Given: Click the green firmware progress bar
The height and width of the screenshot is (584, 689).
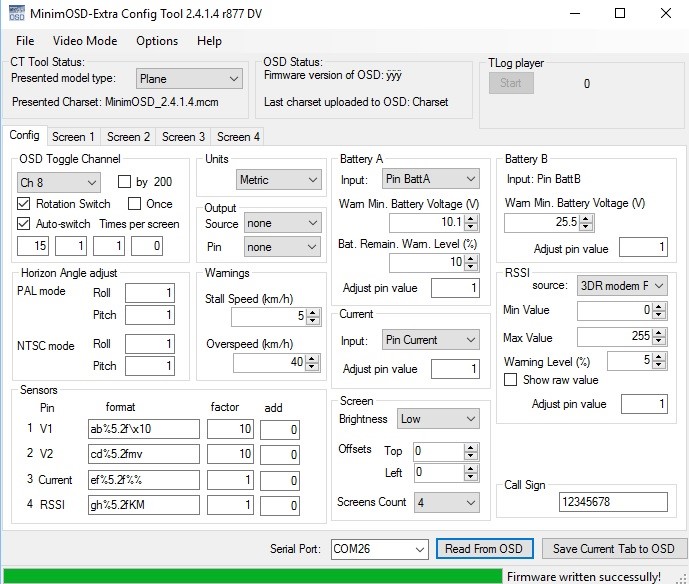Looking at the screenshot, I should pyautogui.click(x=250, y=576).
